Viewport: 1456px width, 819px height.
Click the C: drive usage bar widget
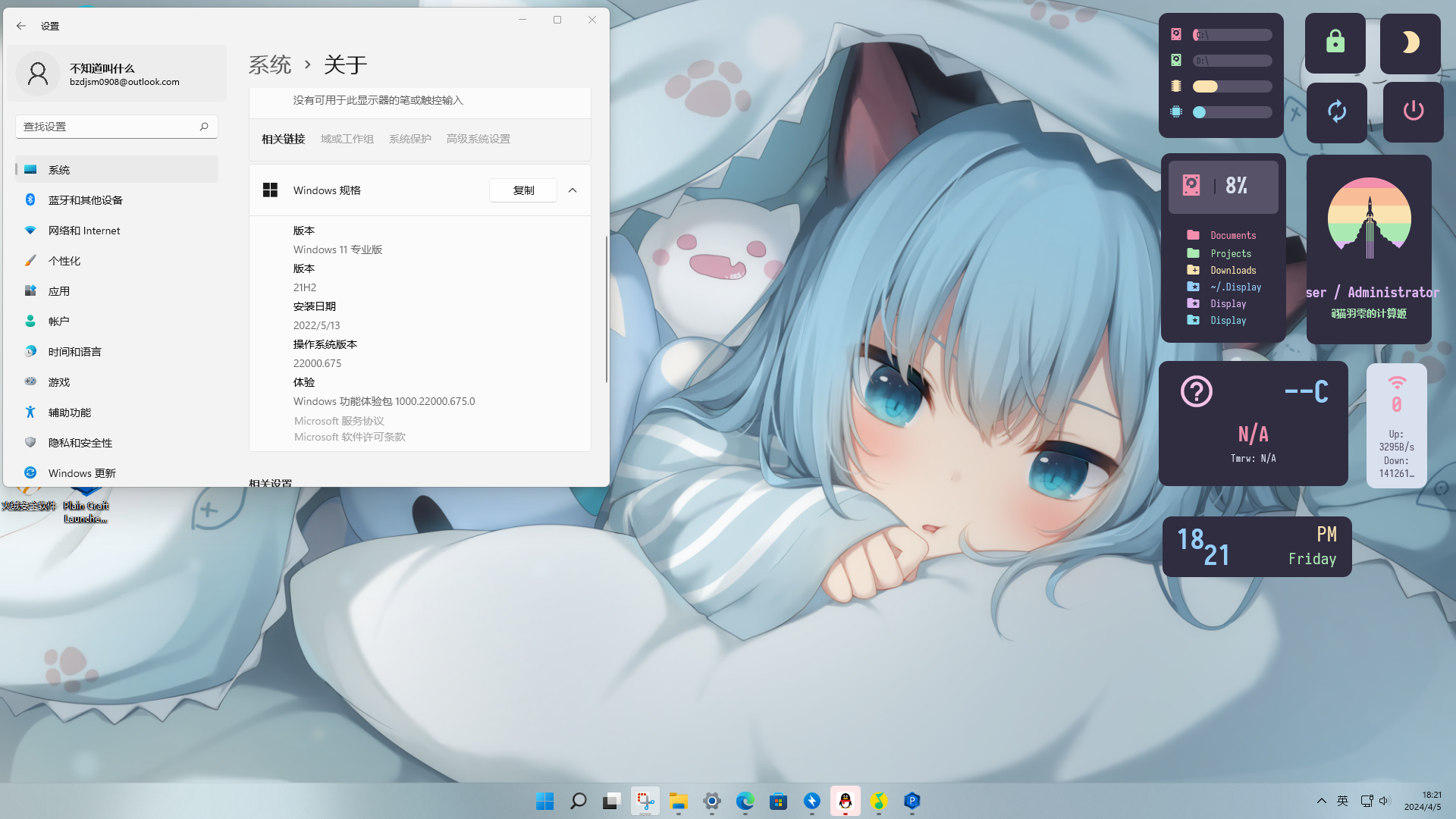click(1232, 35)
